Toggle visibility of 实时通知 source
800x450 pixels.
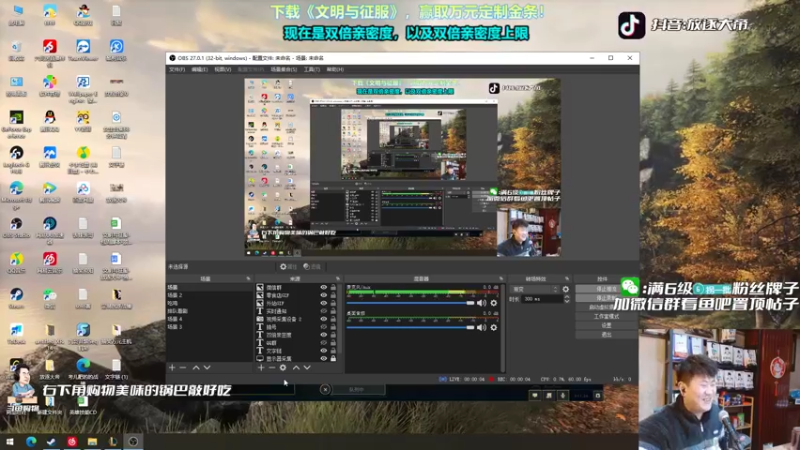point(323,311)
